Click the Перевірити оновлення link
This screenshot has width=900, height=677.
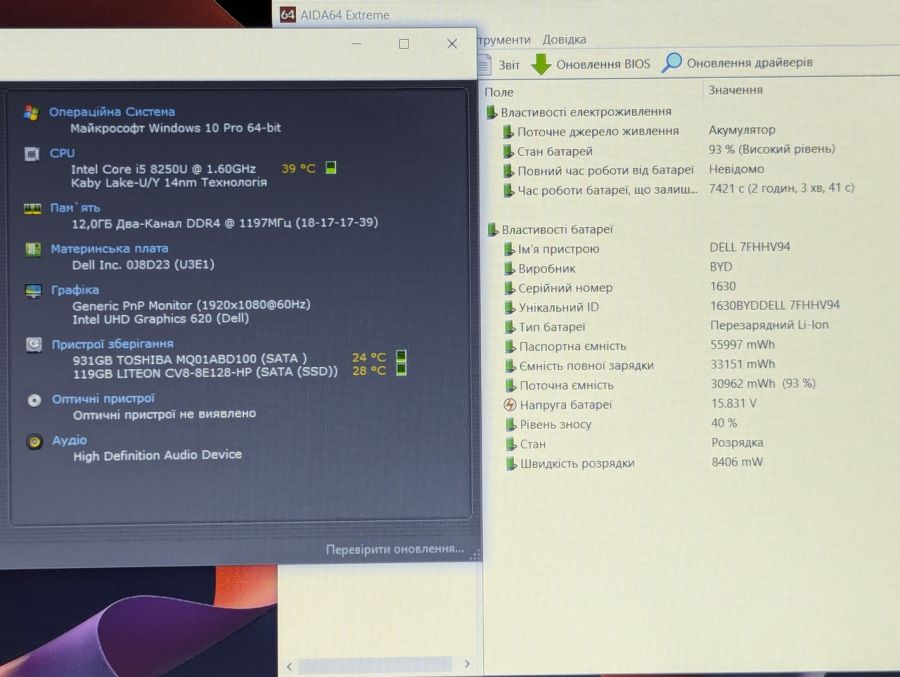coord(395,550)
